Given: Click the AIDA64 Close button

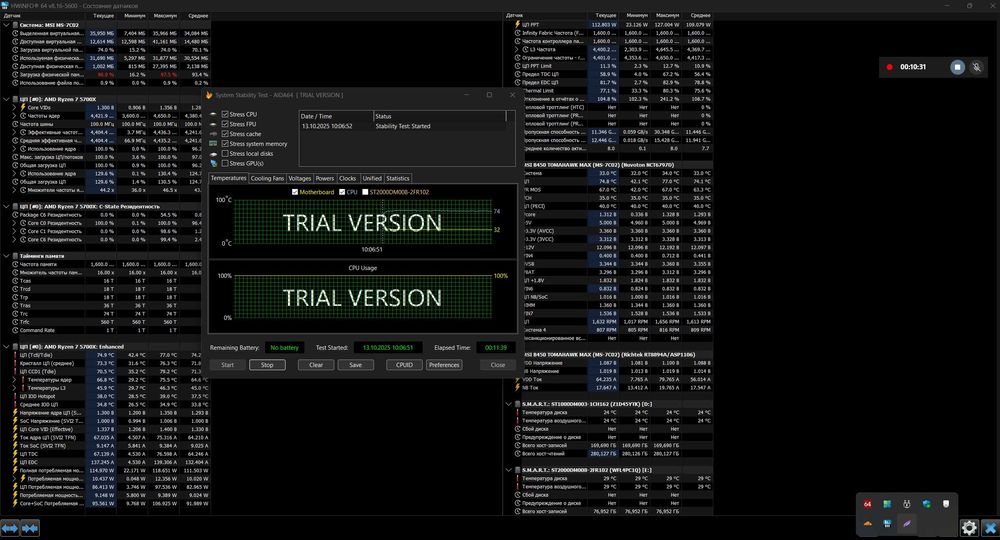Looking at the screenshot, I should (498, 365).
